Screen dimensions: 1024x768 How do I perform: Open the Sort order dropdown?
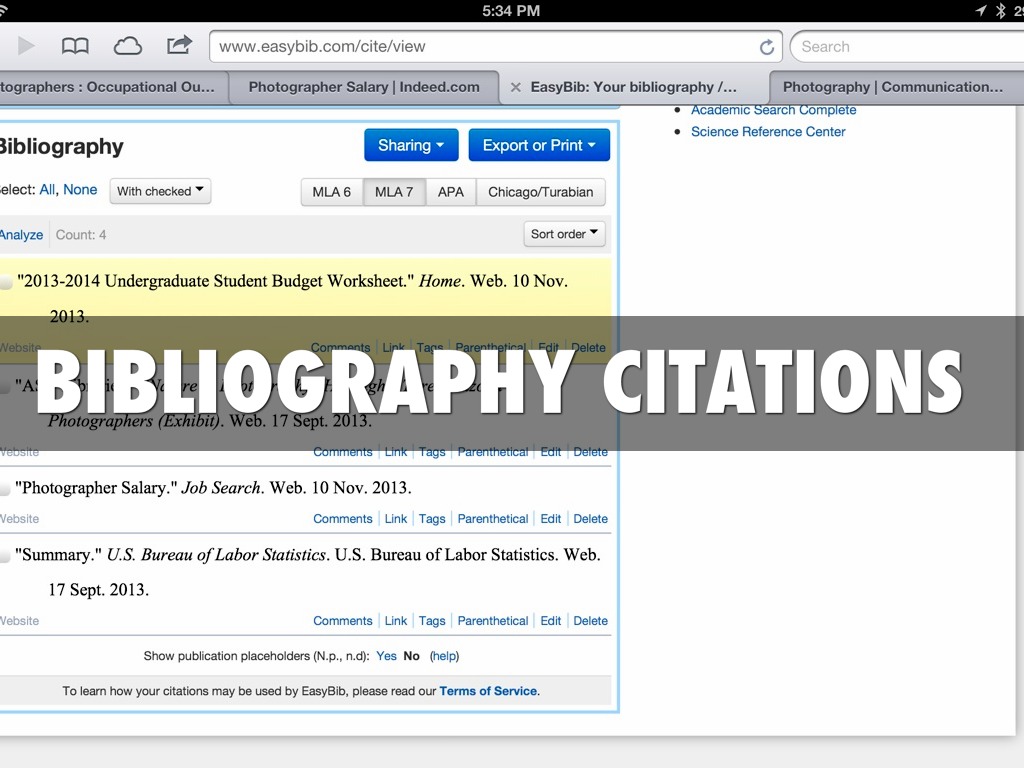(564, 234)
